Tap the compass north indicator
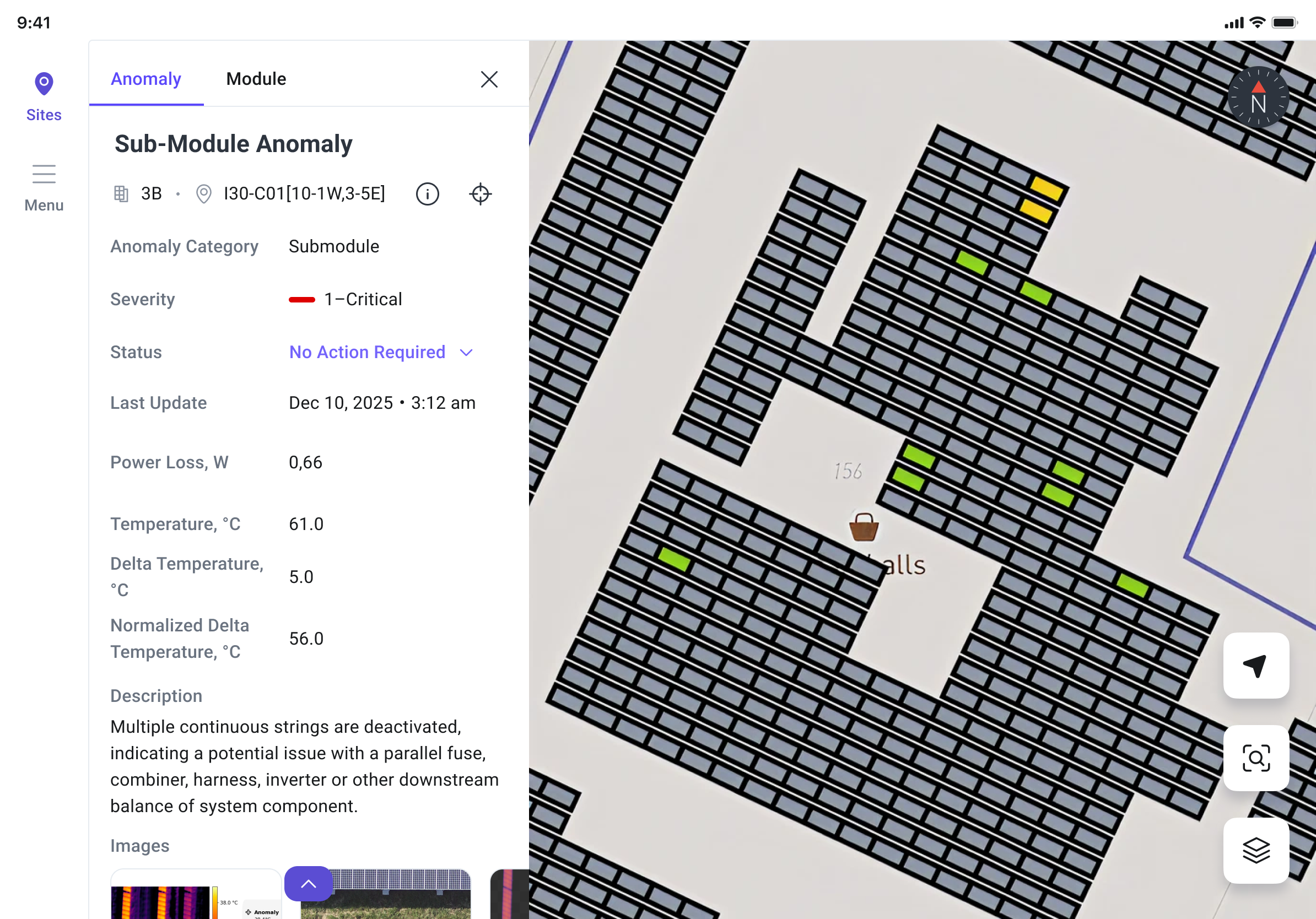 tap(1258, 98)
